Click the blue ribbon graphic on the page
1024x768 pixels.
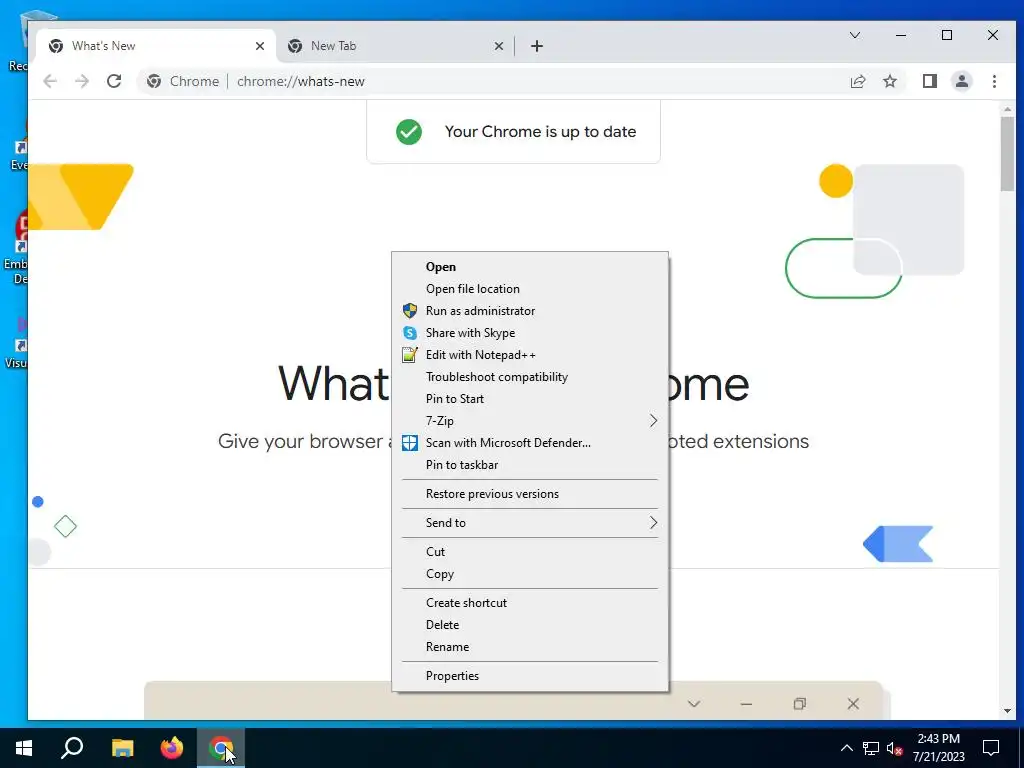pos(898,543)
